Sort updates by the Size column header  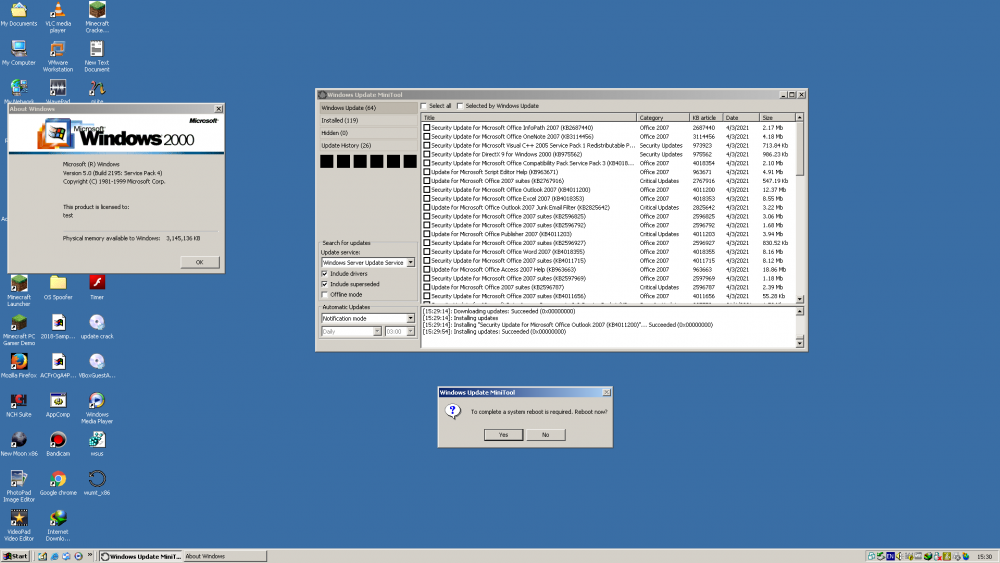[x=777, y=118]
